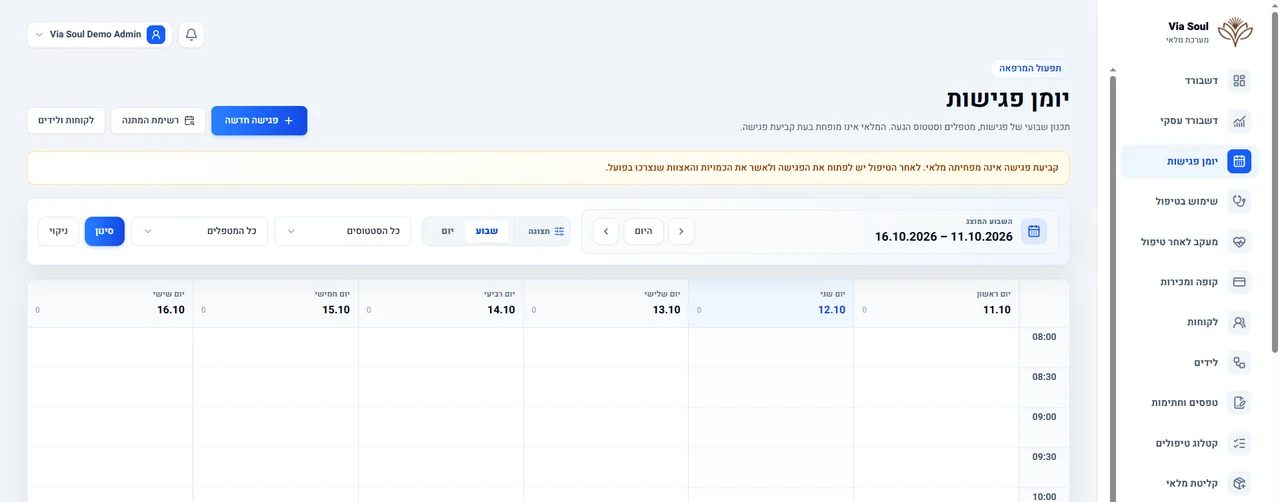
Task: Click the Via Soul flower logo
Action: pos(1235,32)
